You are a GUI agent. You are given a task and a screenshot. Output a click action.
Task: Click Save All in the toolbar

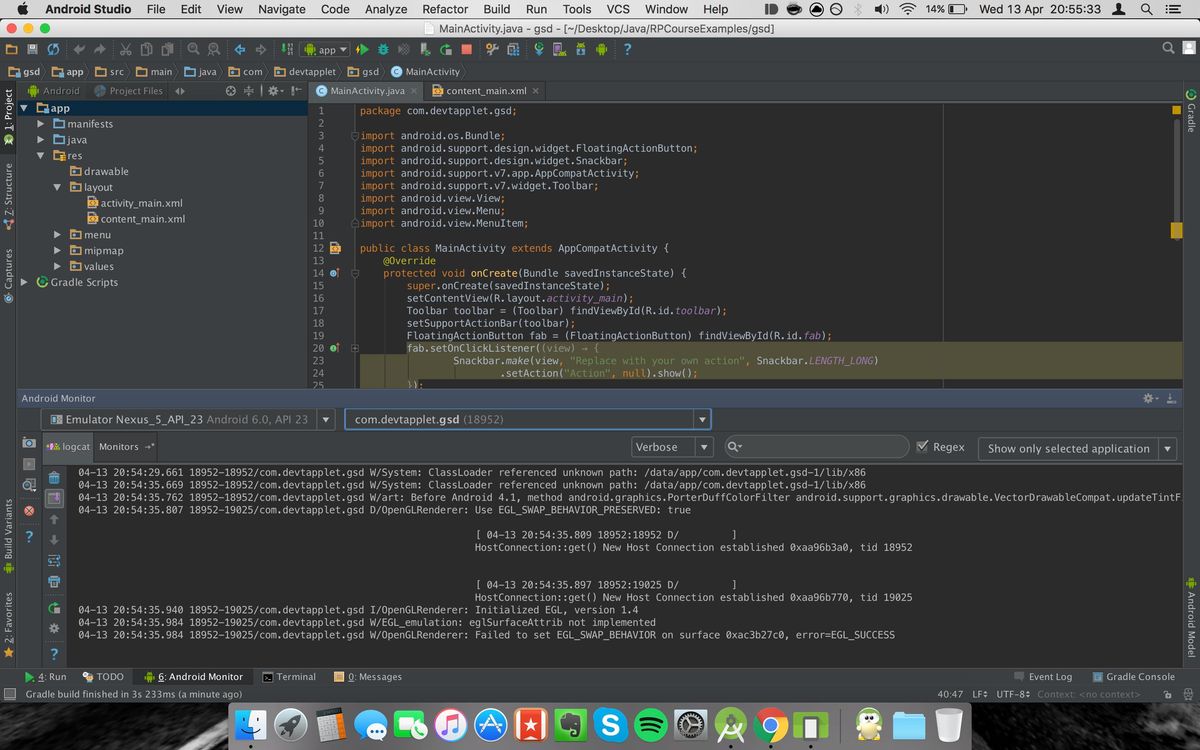pyautogui.click(x=32, y=49)
